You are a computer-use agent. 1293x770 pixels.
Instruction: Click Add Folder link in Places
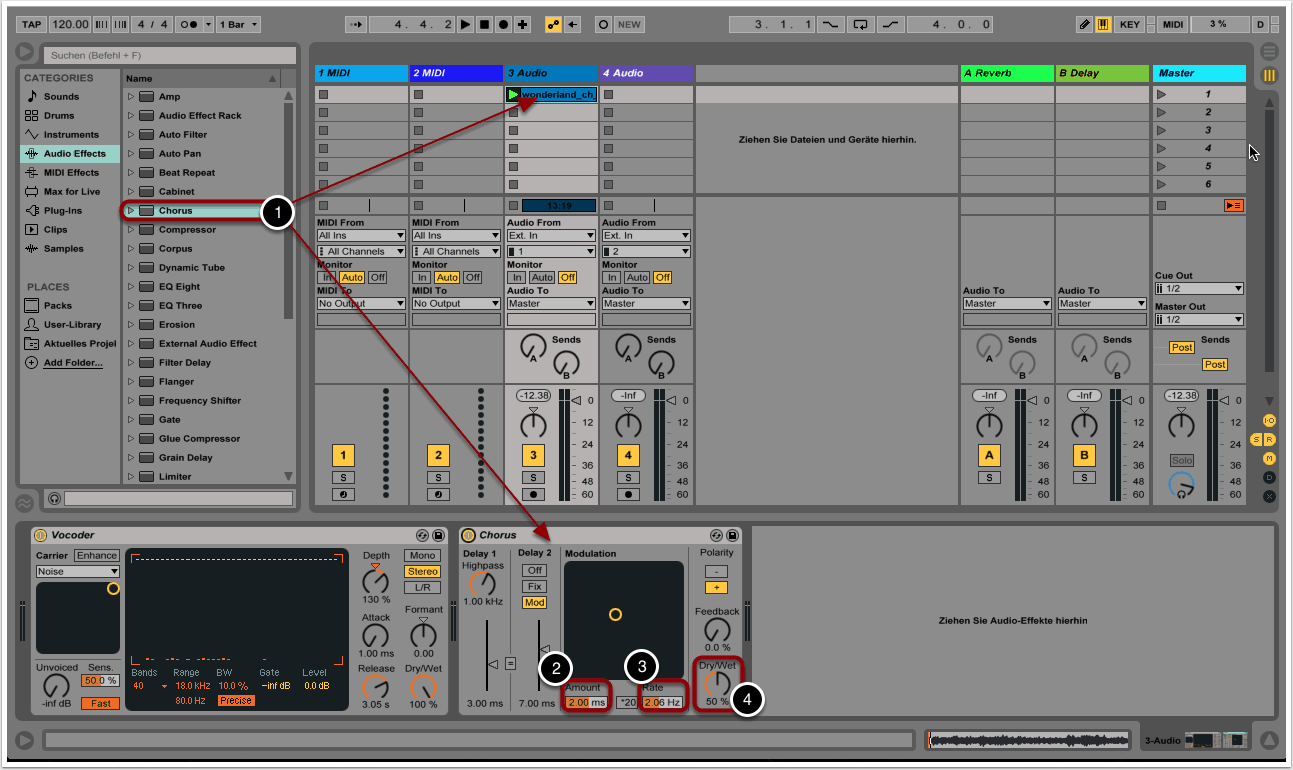coord(72,363)
